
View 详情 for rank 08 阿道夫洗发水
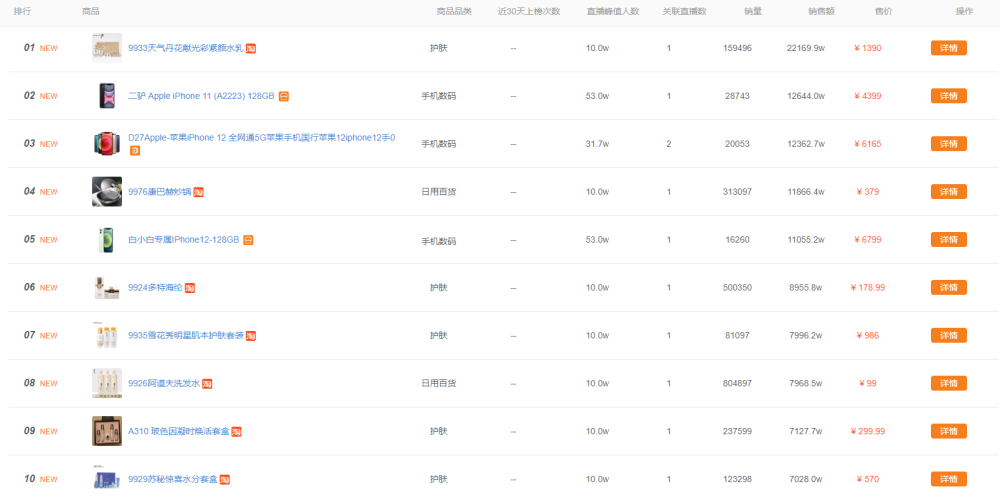948,384
